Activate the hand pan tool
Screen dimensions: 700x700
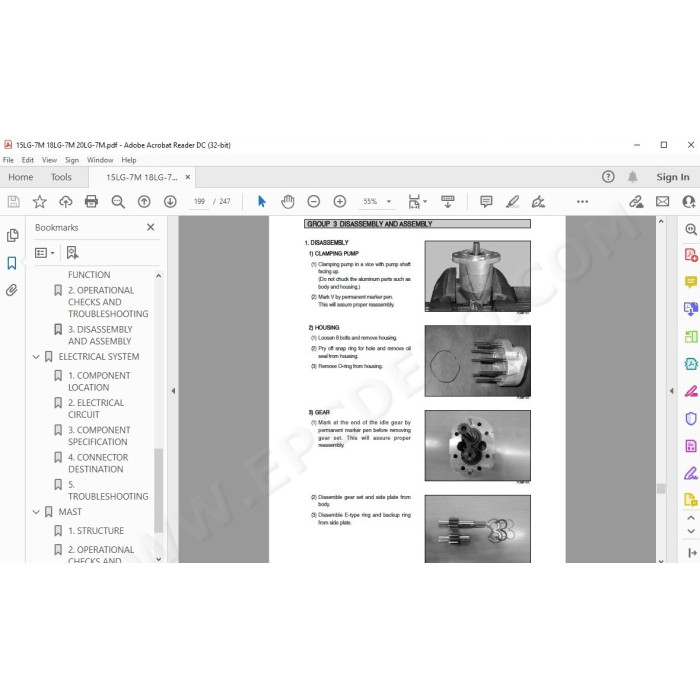click(288, 202)
